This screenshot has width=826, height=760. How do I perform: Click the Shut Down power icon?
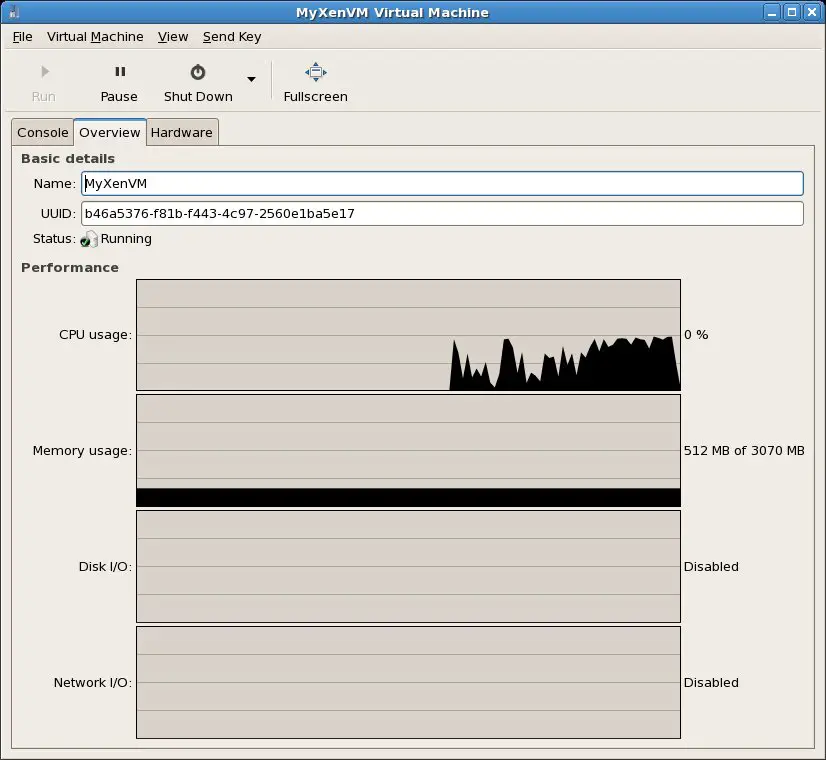coord(197,70)
